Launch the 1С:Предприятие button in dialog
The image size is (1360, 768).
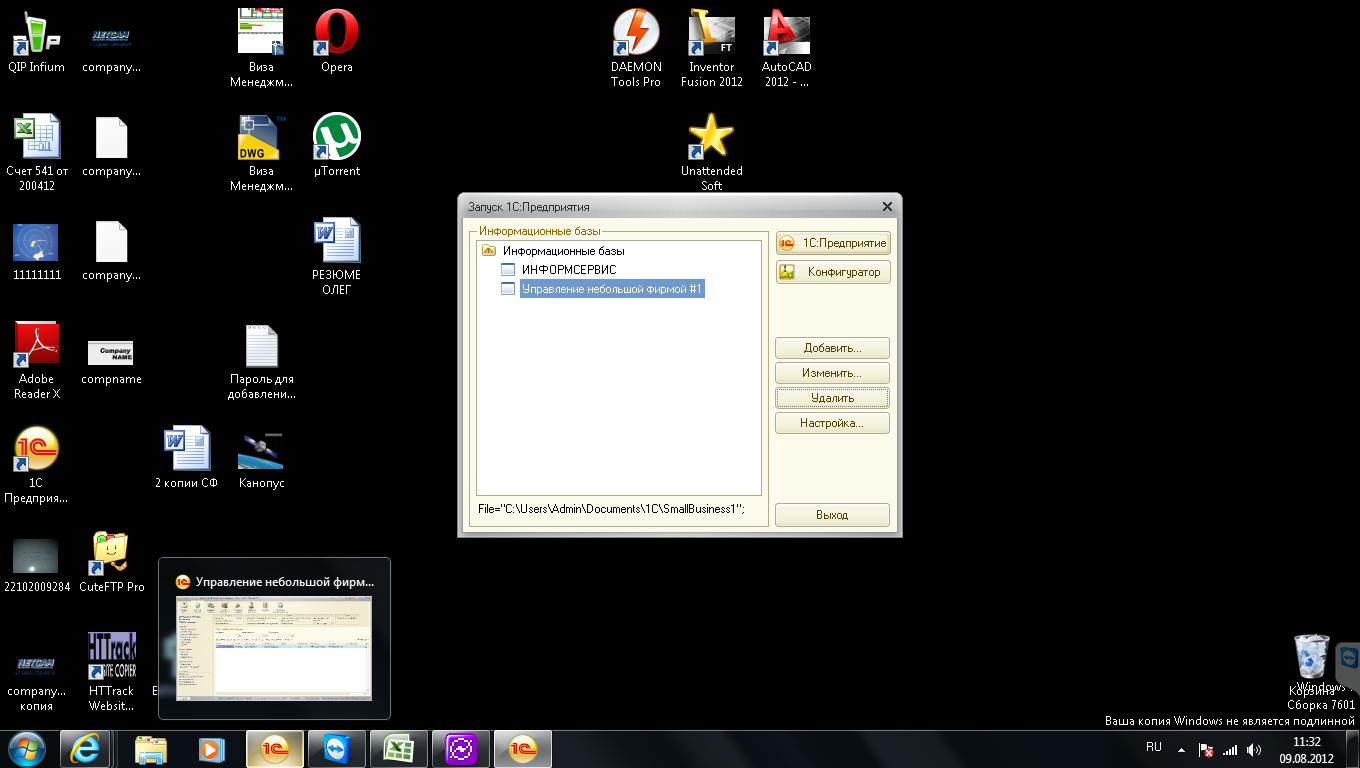coord(832,243)
